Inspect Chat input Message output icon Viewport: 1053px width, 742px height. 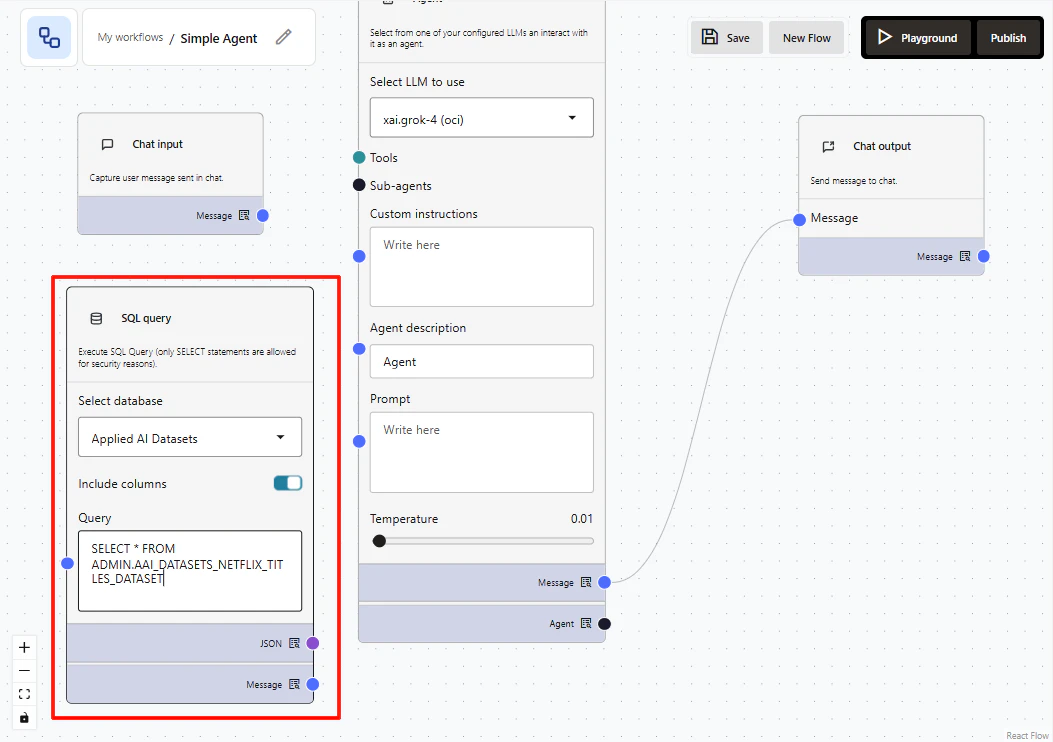pos(244,216)
